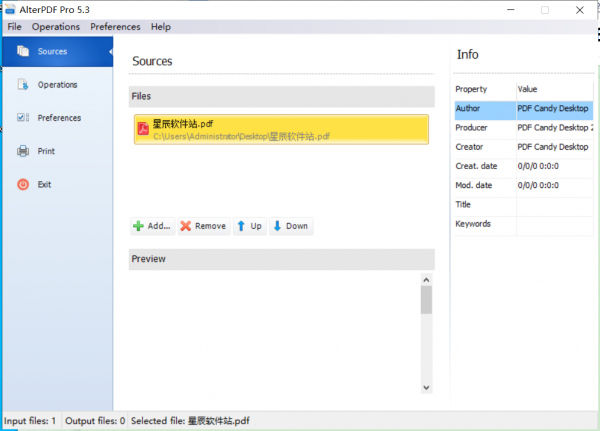Viewport: 600px width, 431px height.
Task: Select the Print sidebar label
Action: 46,151
